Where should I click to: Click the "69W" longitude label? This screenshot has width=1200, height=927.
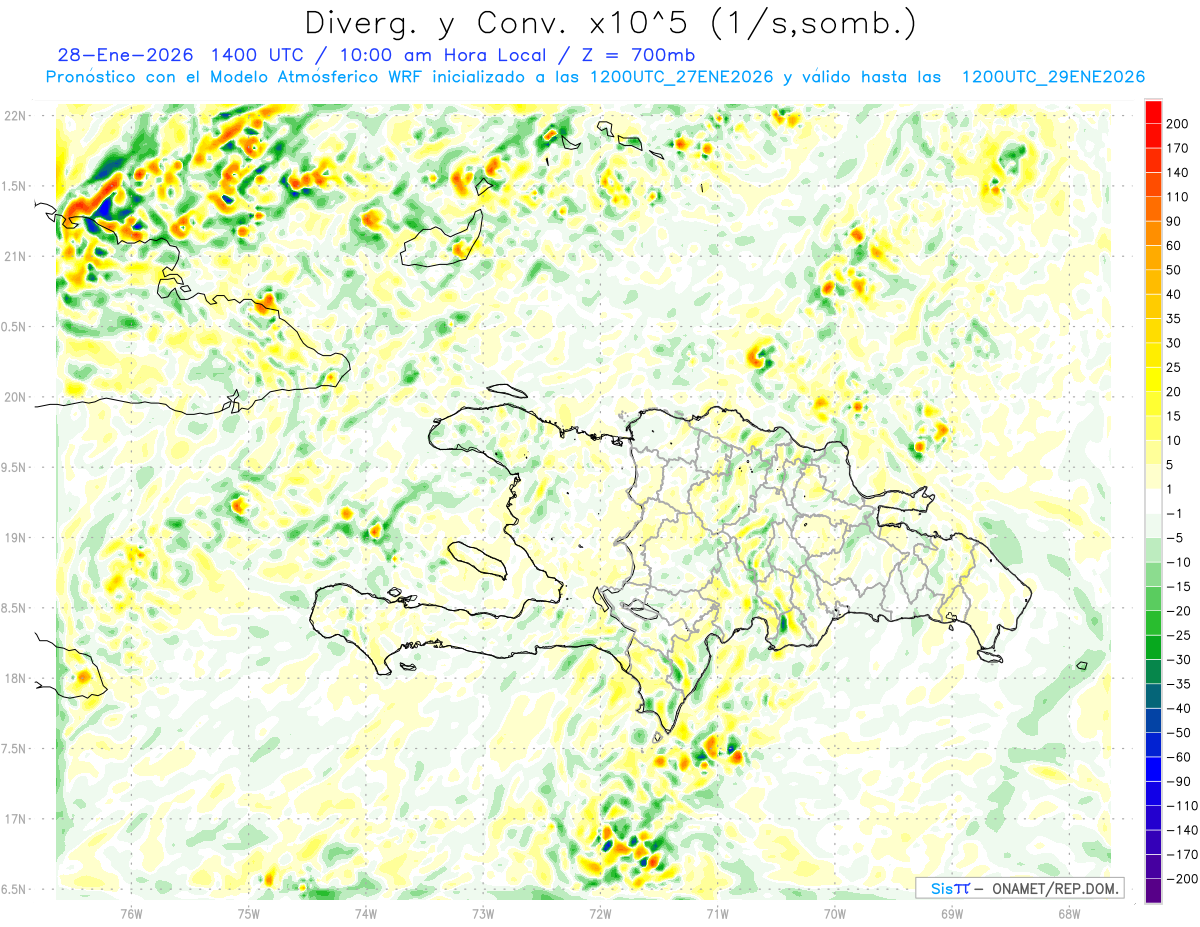(952, 913)
